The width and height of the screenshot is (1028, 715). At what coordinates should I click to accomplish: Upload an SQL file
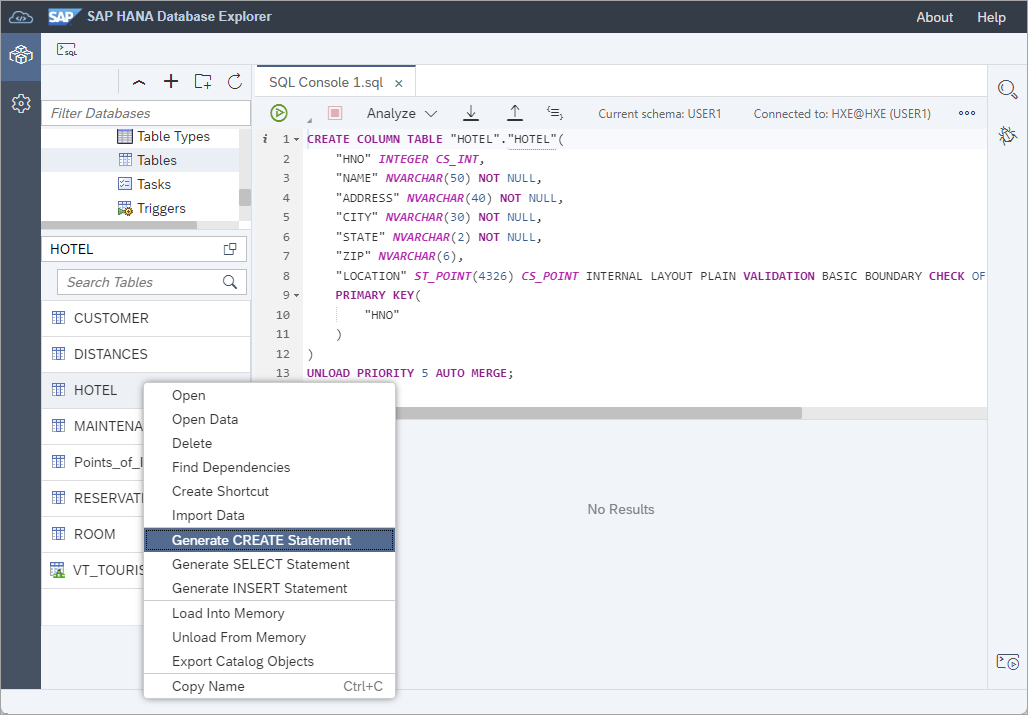point(515,113)
